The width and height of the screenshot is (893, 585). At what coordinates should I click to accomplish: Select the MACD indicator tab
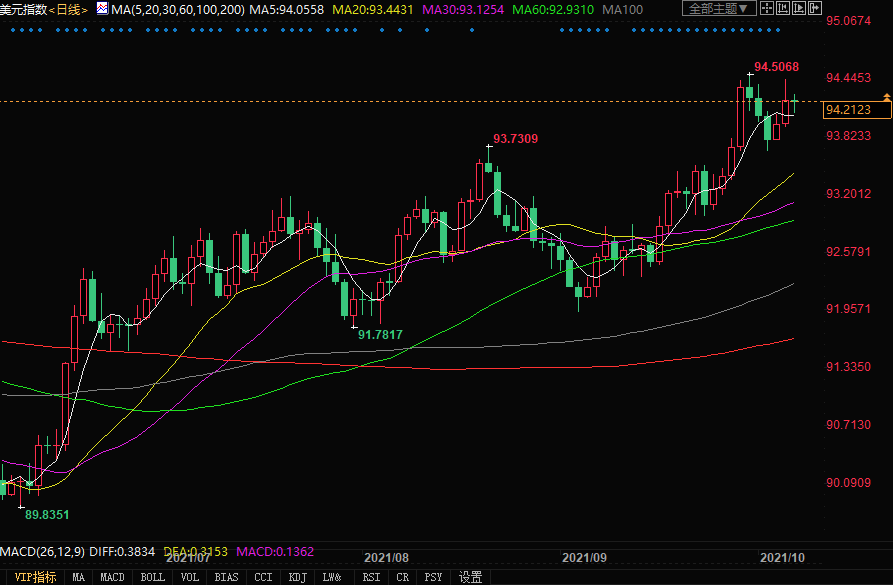pyautogui.click(x=112, y=577)
